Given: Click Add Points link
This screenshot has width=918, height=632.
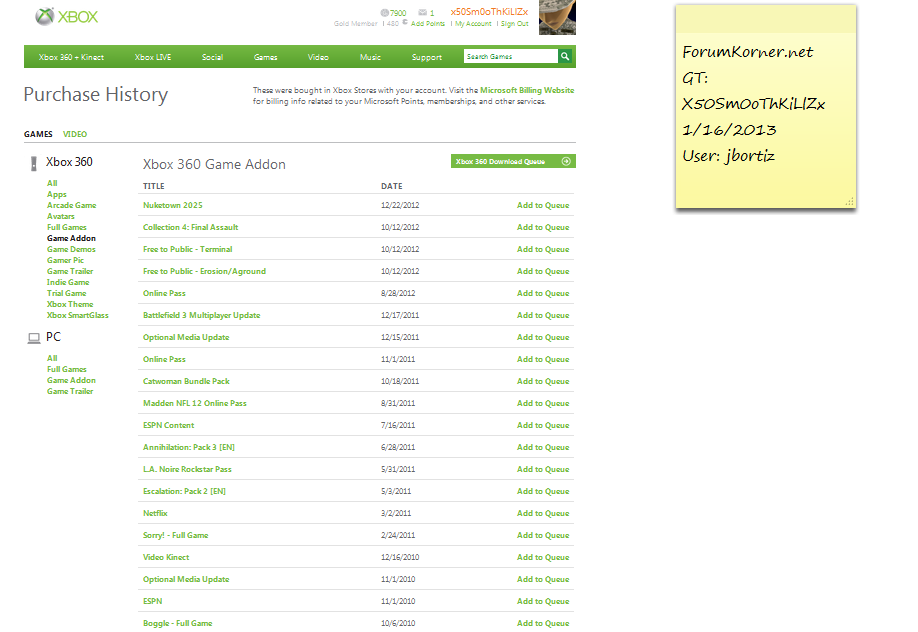Looking at the screenshot, I should tap(427, 23).
